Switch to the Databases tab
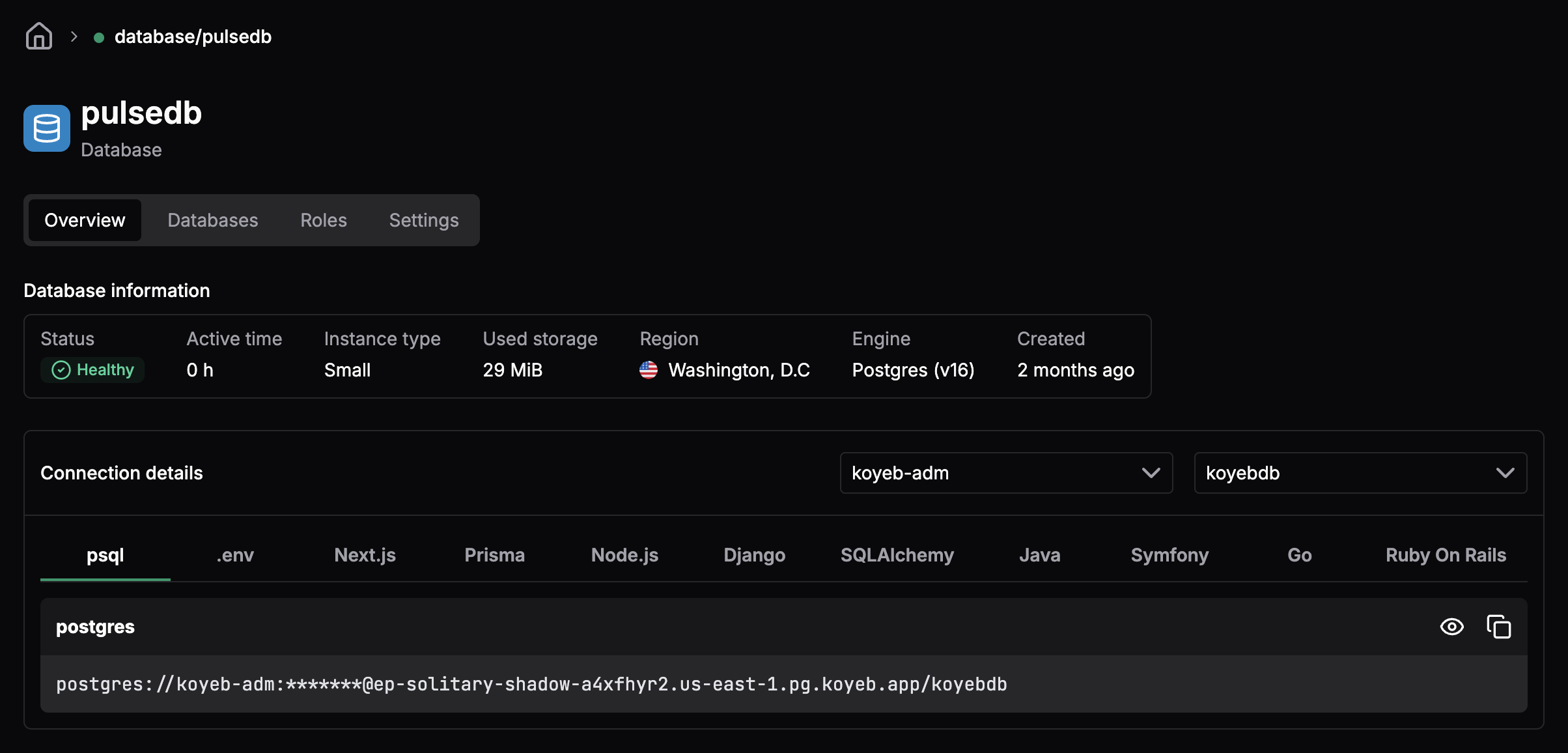The width and height of the screenshot is (1568, 753). point(212,220)
